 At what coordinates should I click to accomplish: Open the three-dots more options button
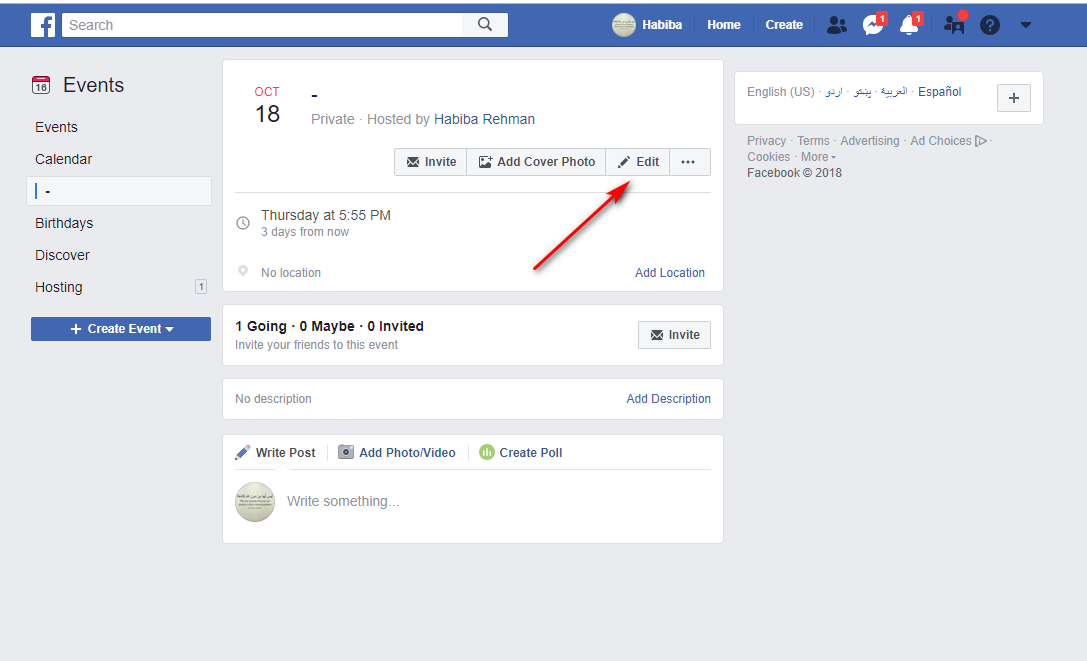[688, 162]
